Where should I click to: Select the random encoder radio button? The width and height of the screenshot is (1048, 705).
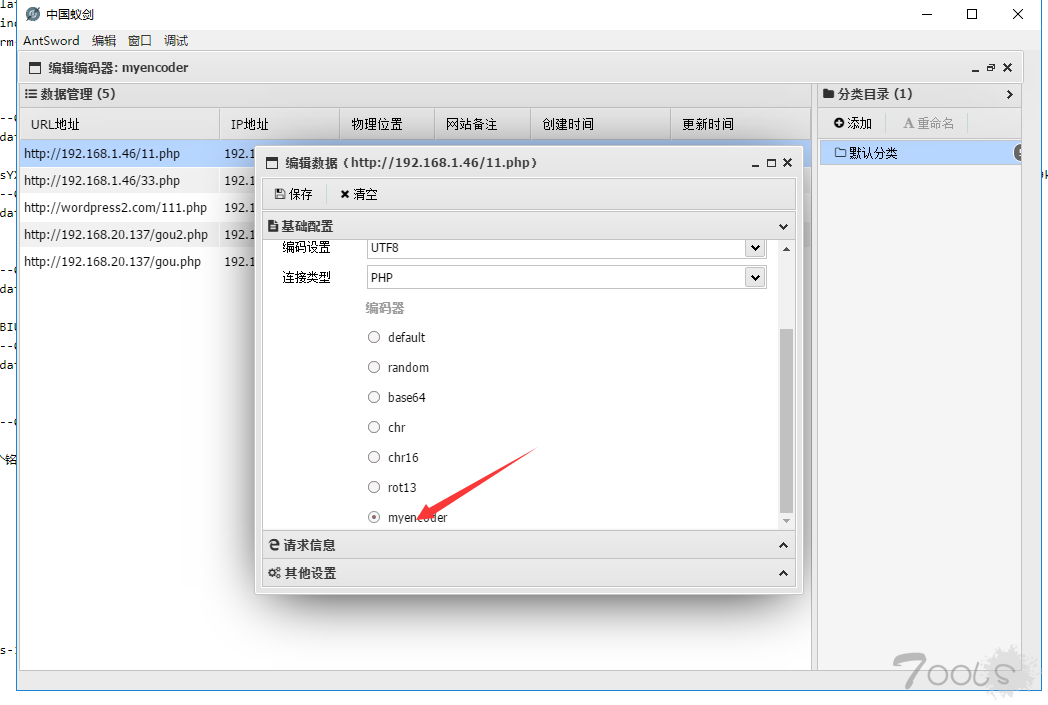374,368
